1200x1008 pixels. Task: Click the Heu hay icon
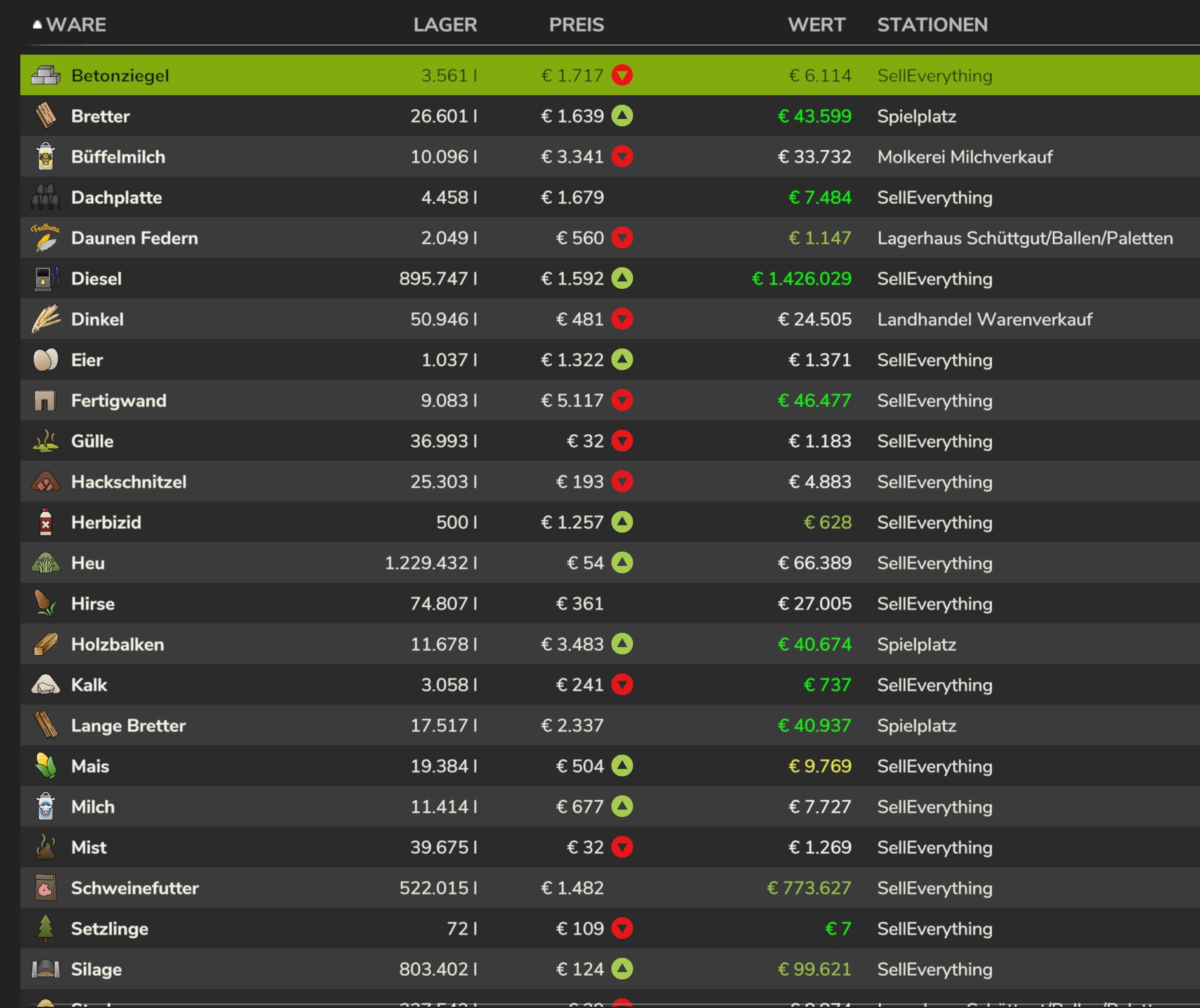(x=46, y=563)
